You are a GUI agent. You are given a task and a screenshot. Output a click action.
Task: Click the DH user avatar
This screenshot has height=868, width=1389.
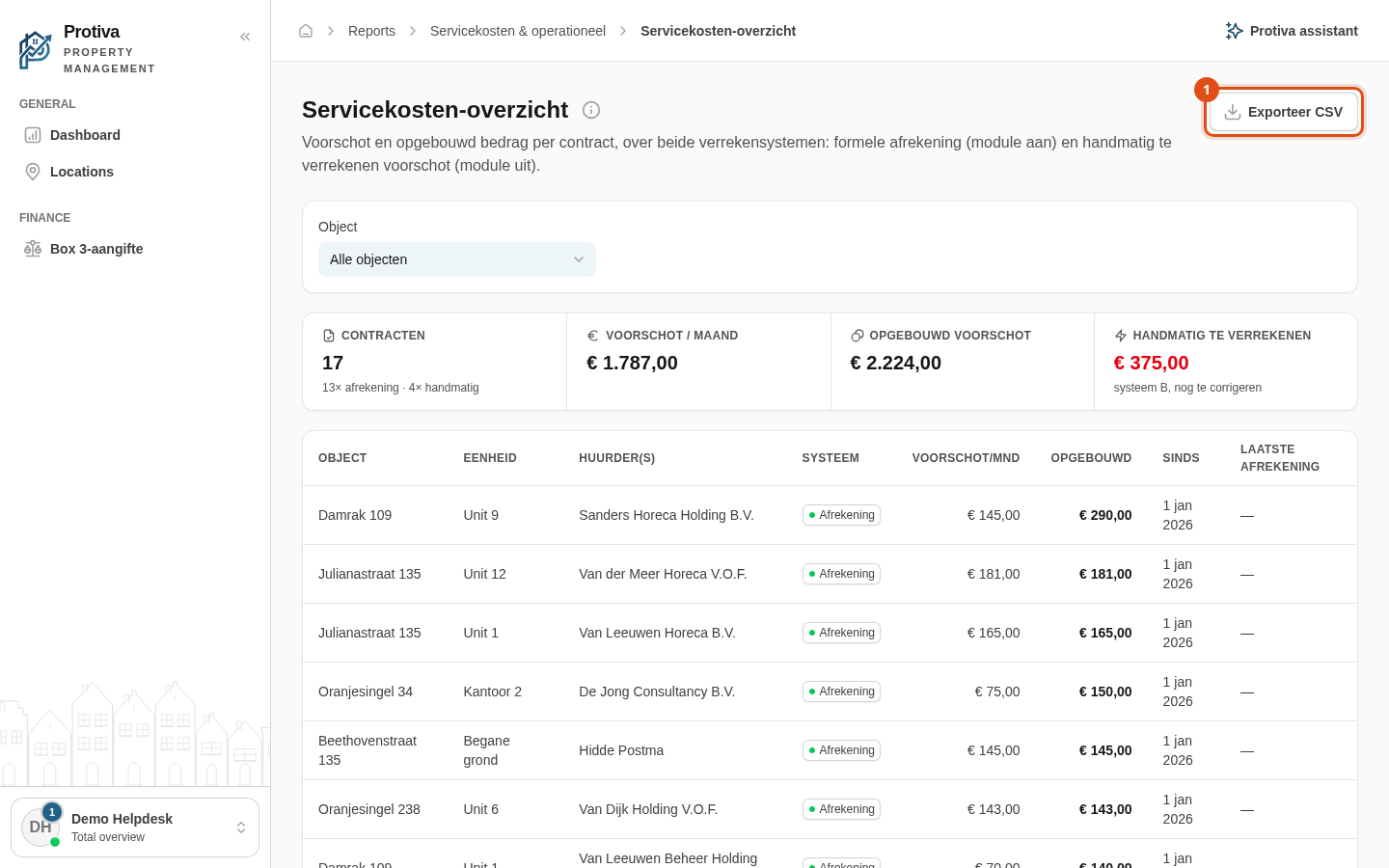coord(41,827)
